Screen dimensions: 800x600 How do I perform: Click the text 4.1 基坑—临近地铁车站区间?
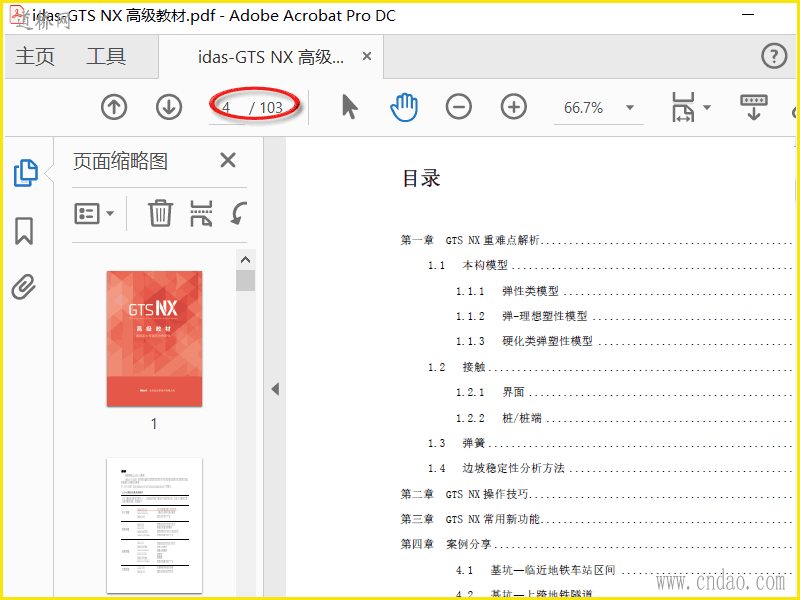536,570
